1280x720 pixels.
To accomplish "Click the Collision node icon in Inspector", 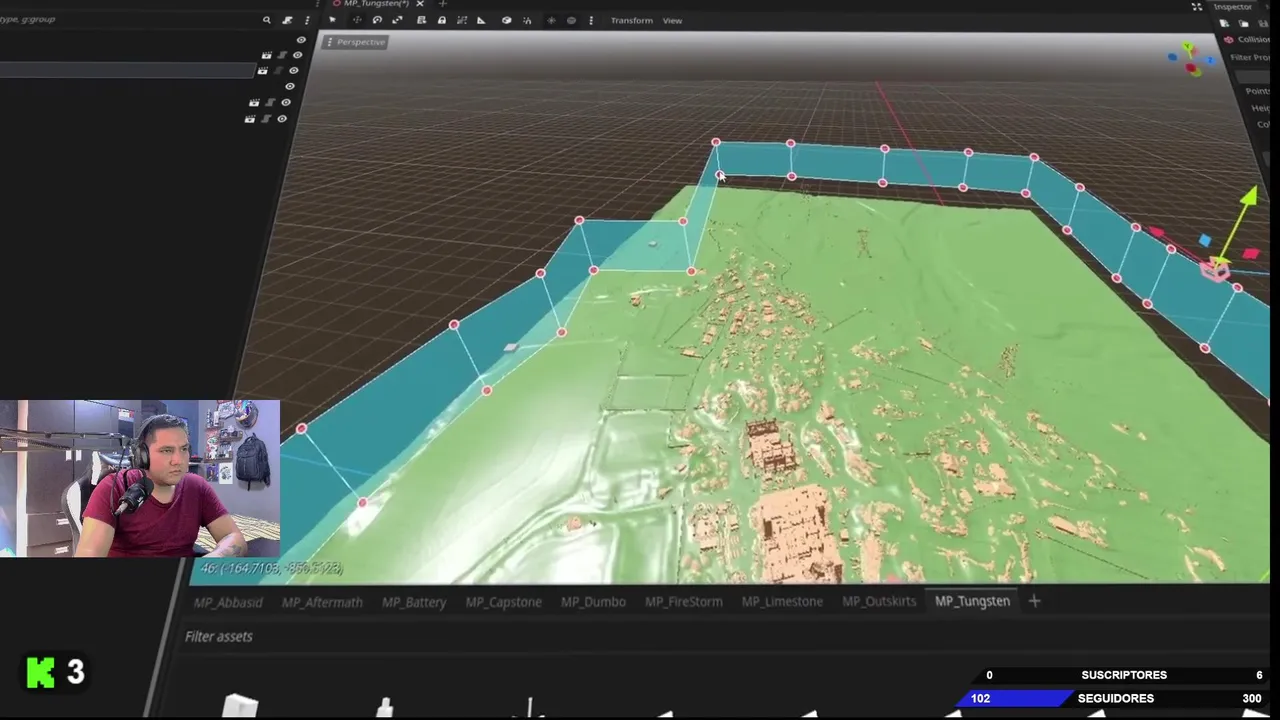I will 1229,40.
